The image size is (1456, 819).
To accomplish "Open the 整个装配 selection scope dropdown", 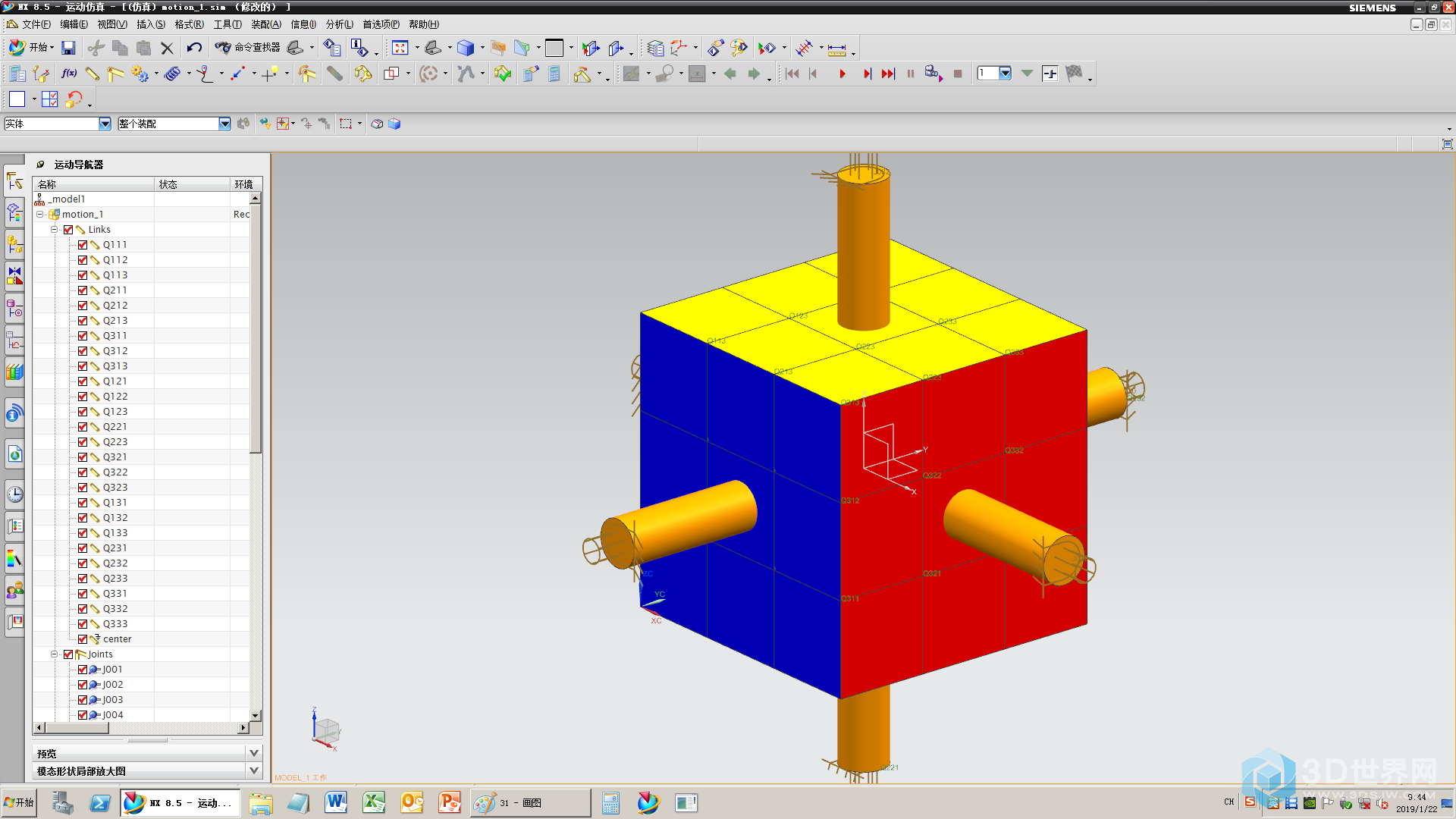I will (x=224, y=124).
